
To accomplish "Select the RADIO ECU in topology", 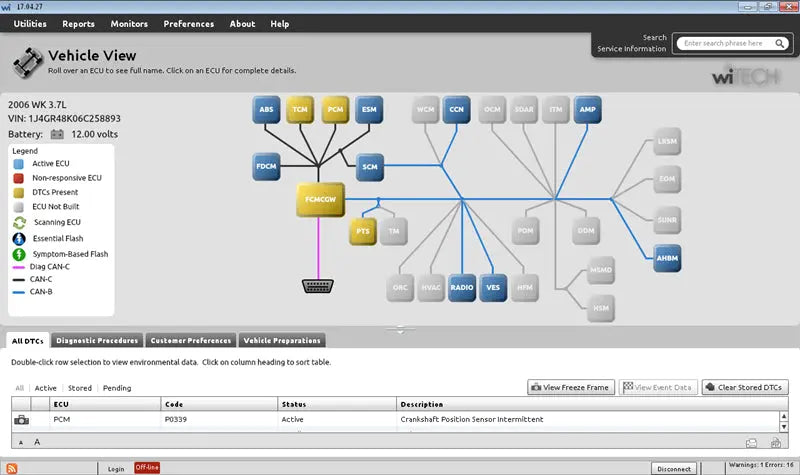I will coord(461,287).
